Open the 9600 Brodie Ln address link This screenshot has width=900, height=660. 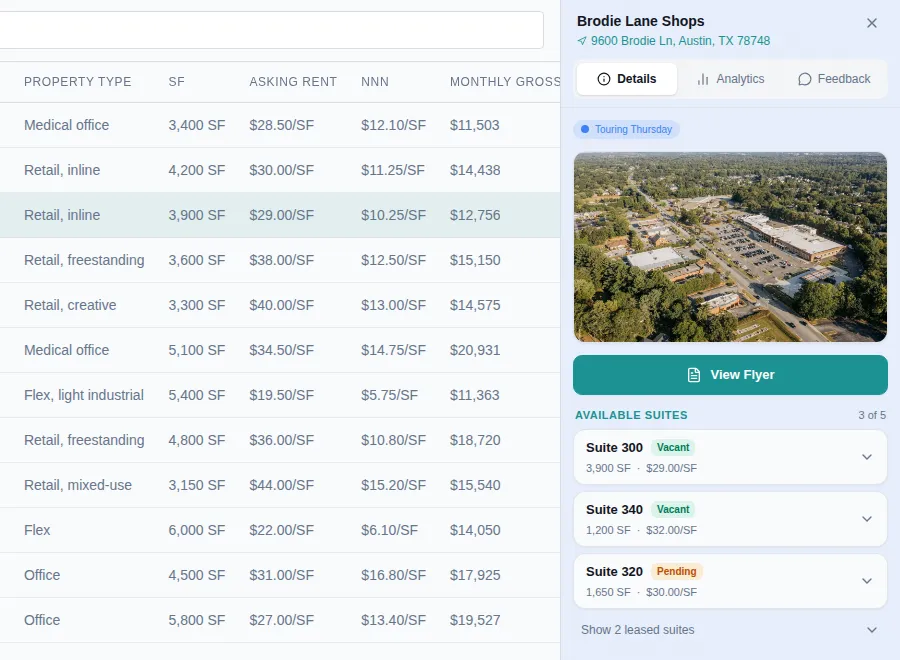tap(680, 41)
